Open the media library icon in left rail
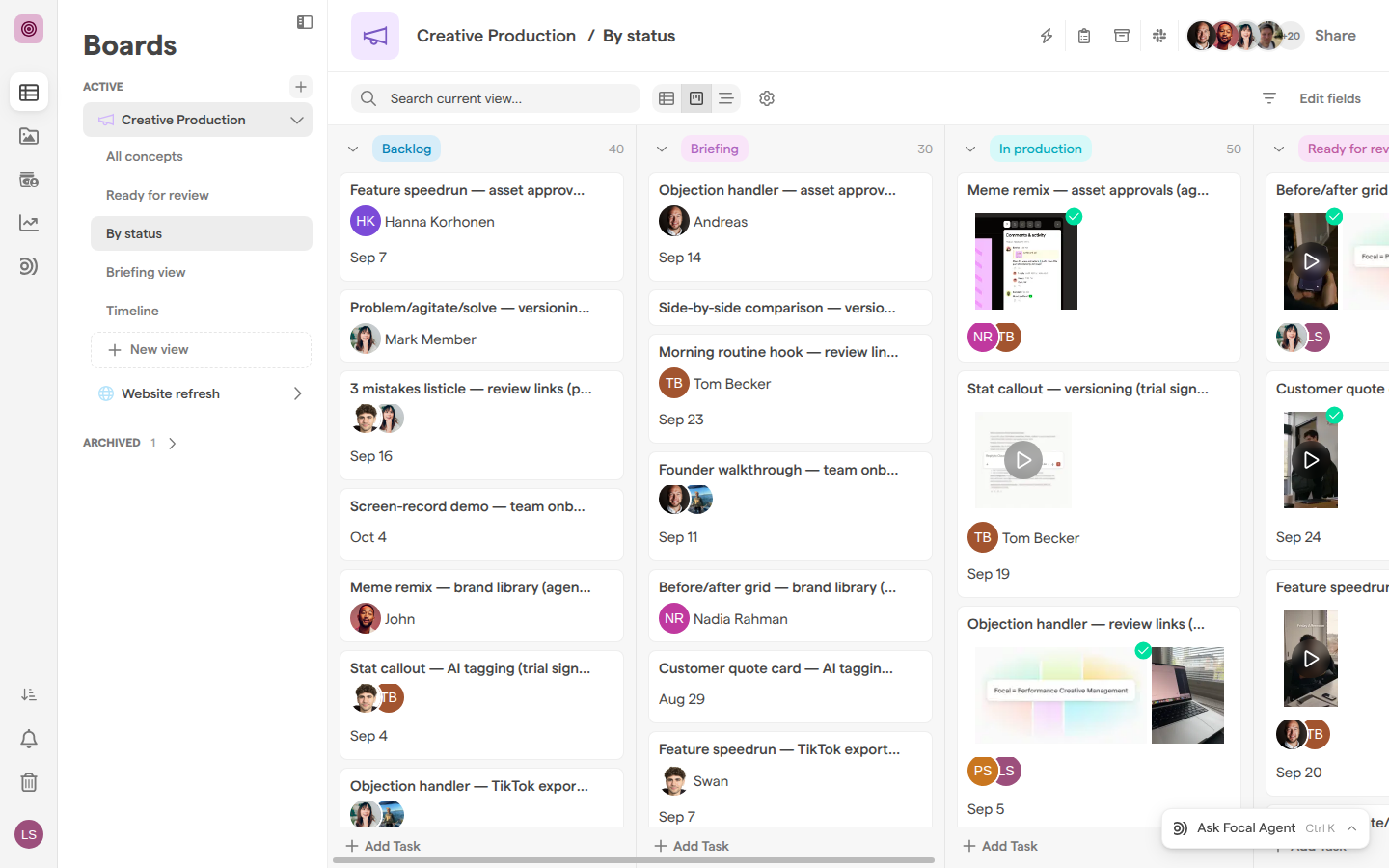Image resolution: width=1389 pixels, height=868 pixels. click(29, 136)
